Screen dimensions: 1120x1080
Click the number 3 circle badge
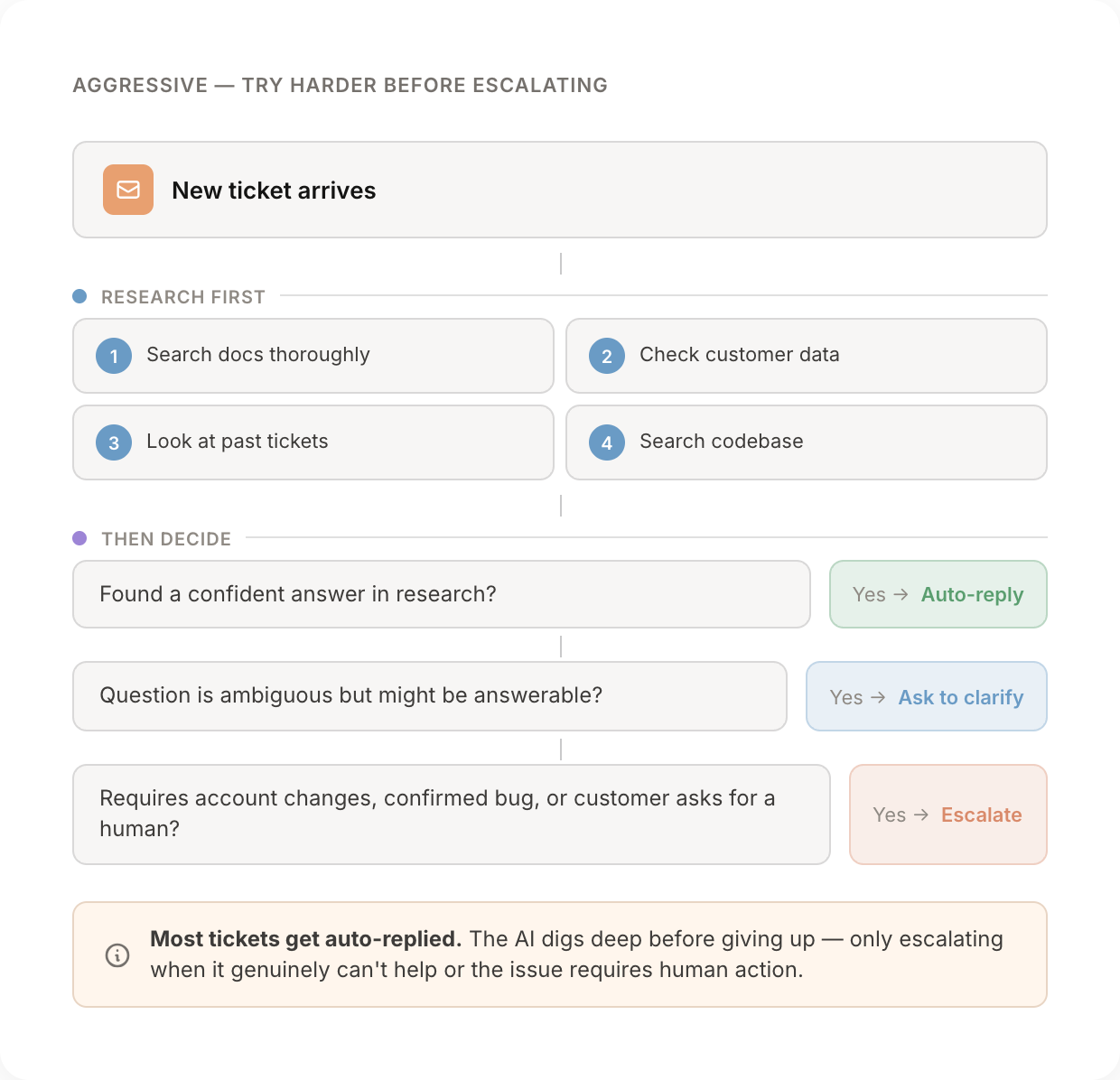pyautogui.click(x=114, y=442)
